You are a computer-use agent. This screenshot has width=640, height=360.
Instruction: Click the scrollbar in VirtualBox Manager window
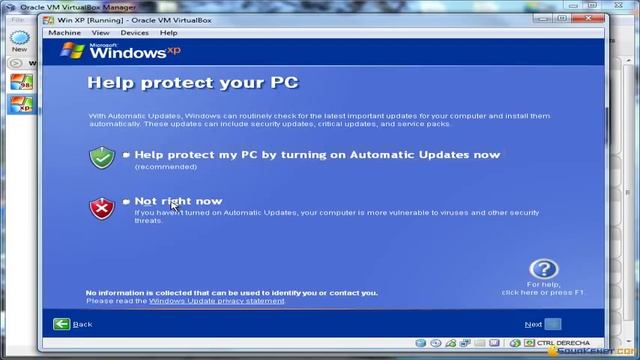(628, 192)
